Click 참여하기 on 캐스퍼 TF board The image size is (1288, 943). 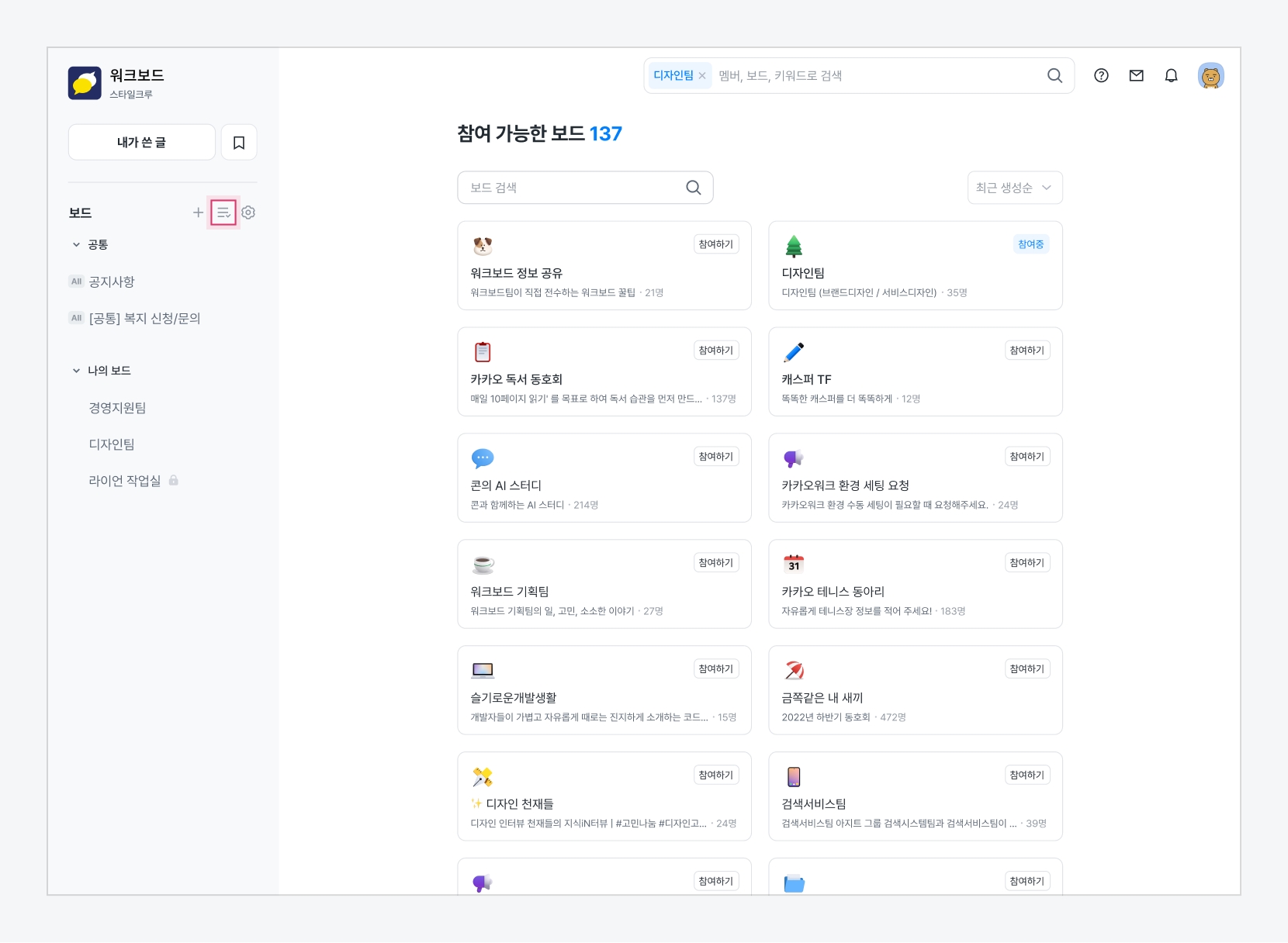1027,351
